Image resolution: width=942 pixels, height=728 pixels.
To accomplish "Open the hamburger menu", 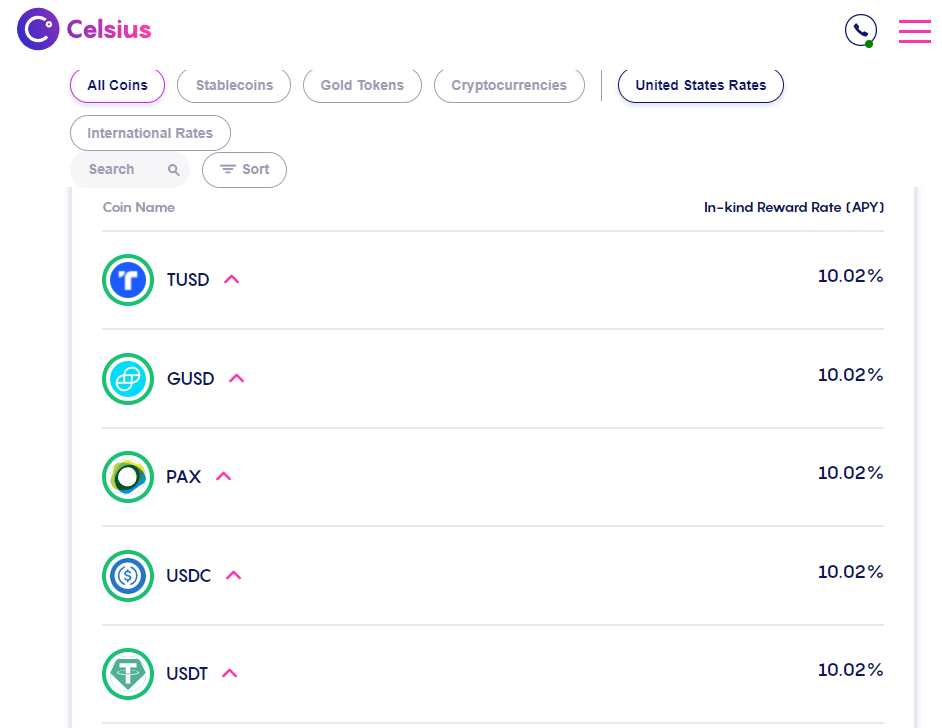I will tap(914, 31).
